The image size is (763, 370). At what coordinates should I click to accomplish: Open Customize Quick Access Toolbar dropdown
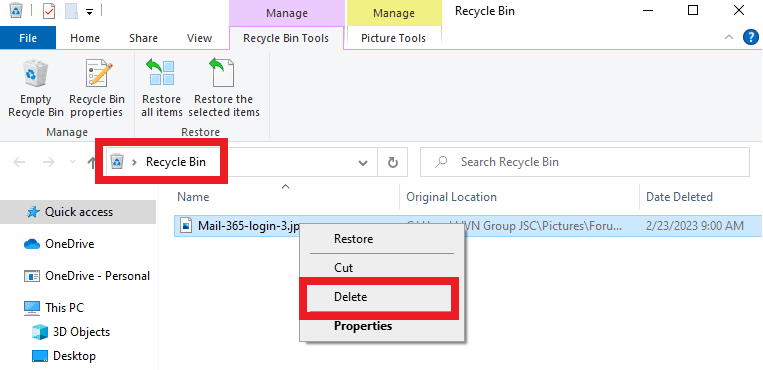pyautogui.click(x=90, y=12)
